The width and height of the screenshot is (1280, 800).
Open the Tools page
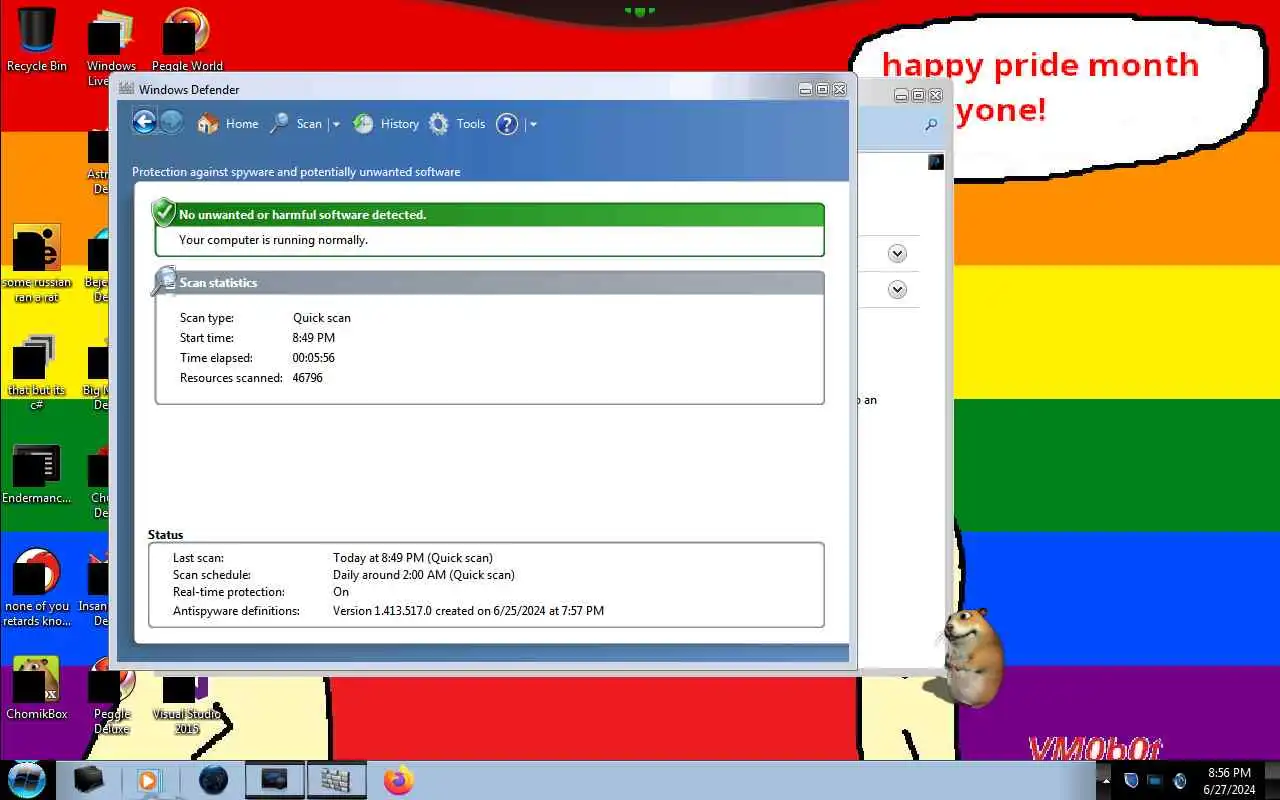[457, 124]
